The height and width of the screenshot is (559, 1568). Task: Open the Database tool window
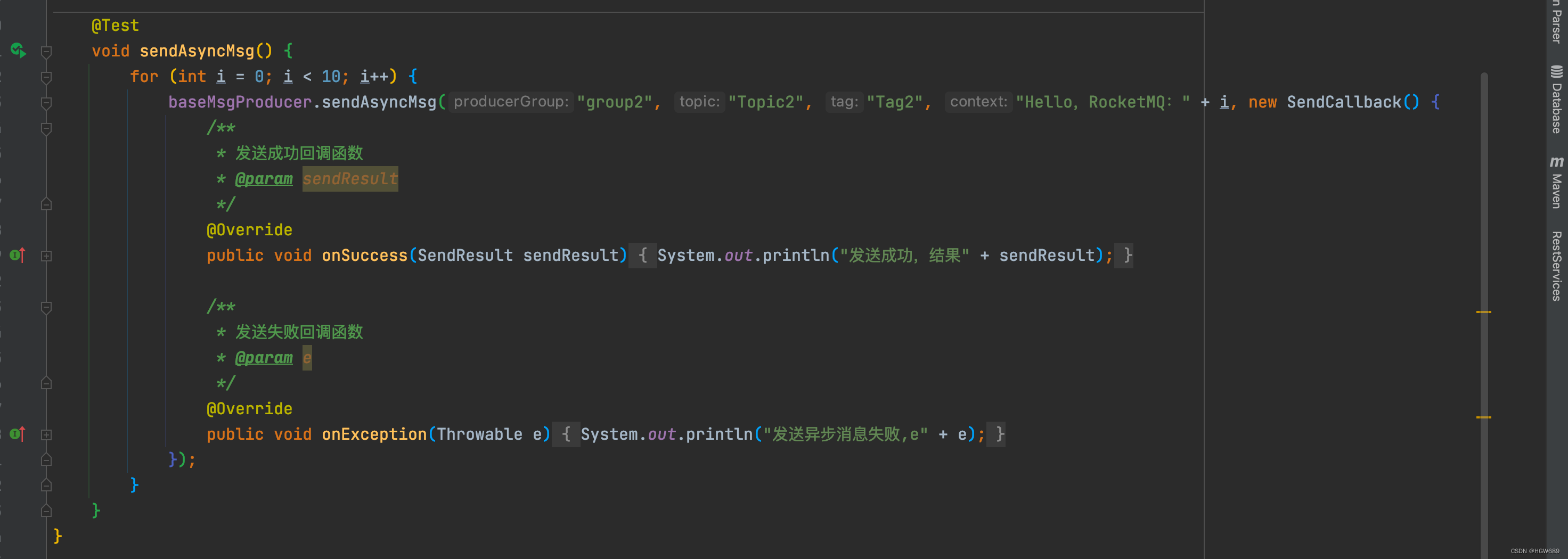coord(1556,99)
